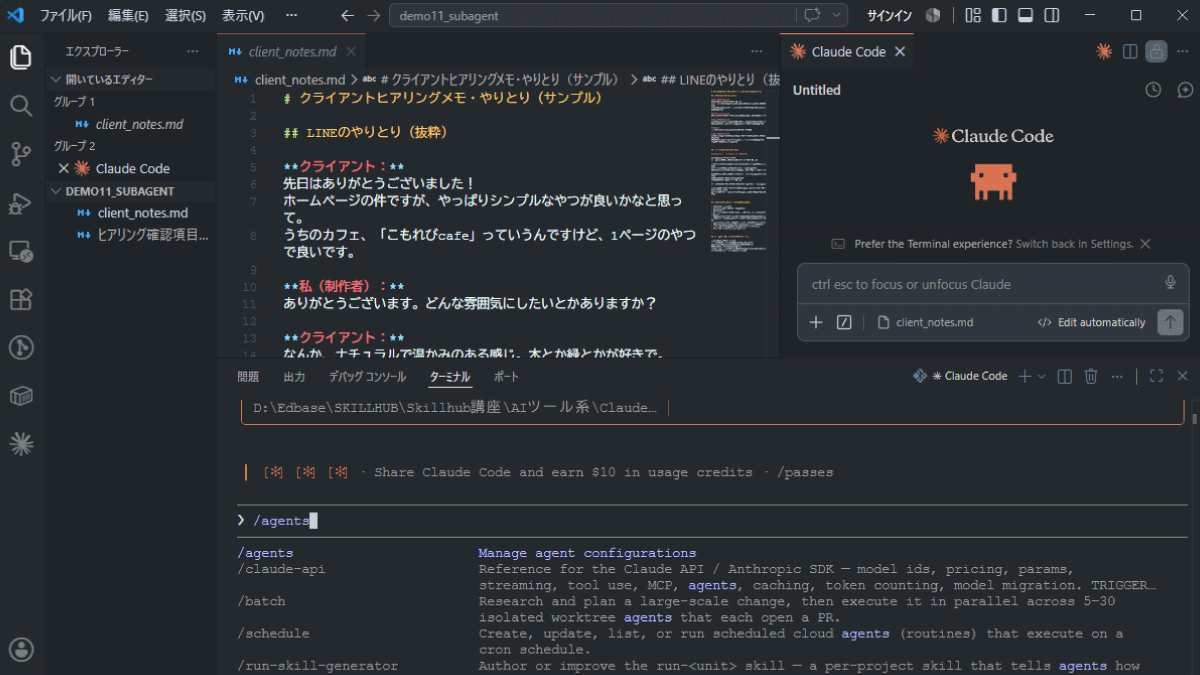This screenshot has height=675, width=1200.
Task: Open the 表示(V) menu
Action: point(243,15)
